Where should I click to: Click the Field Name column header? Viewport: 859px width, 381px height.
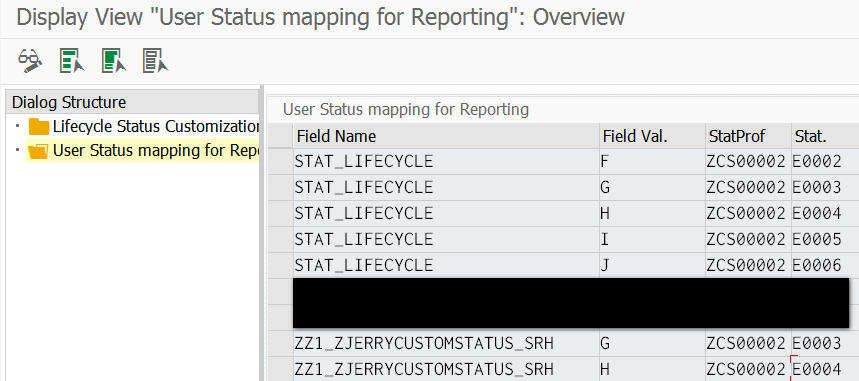tap(446, 136)
